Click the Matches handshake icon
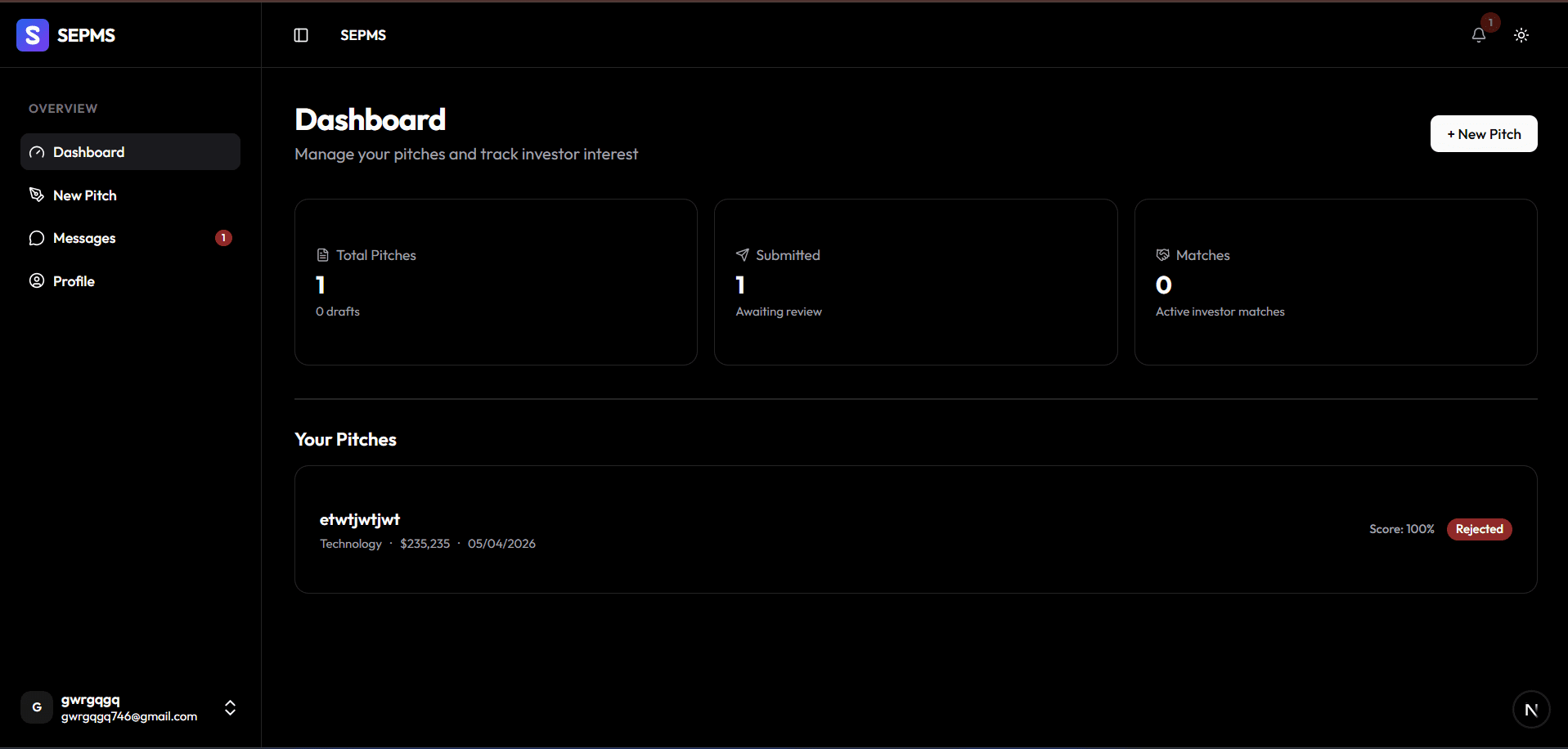Viewport: 1568px width, 749px height. tap(1162, 255)
